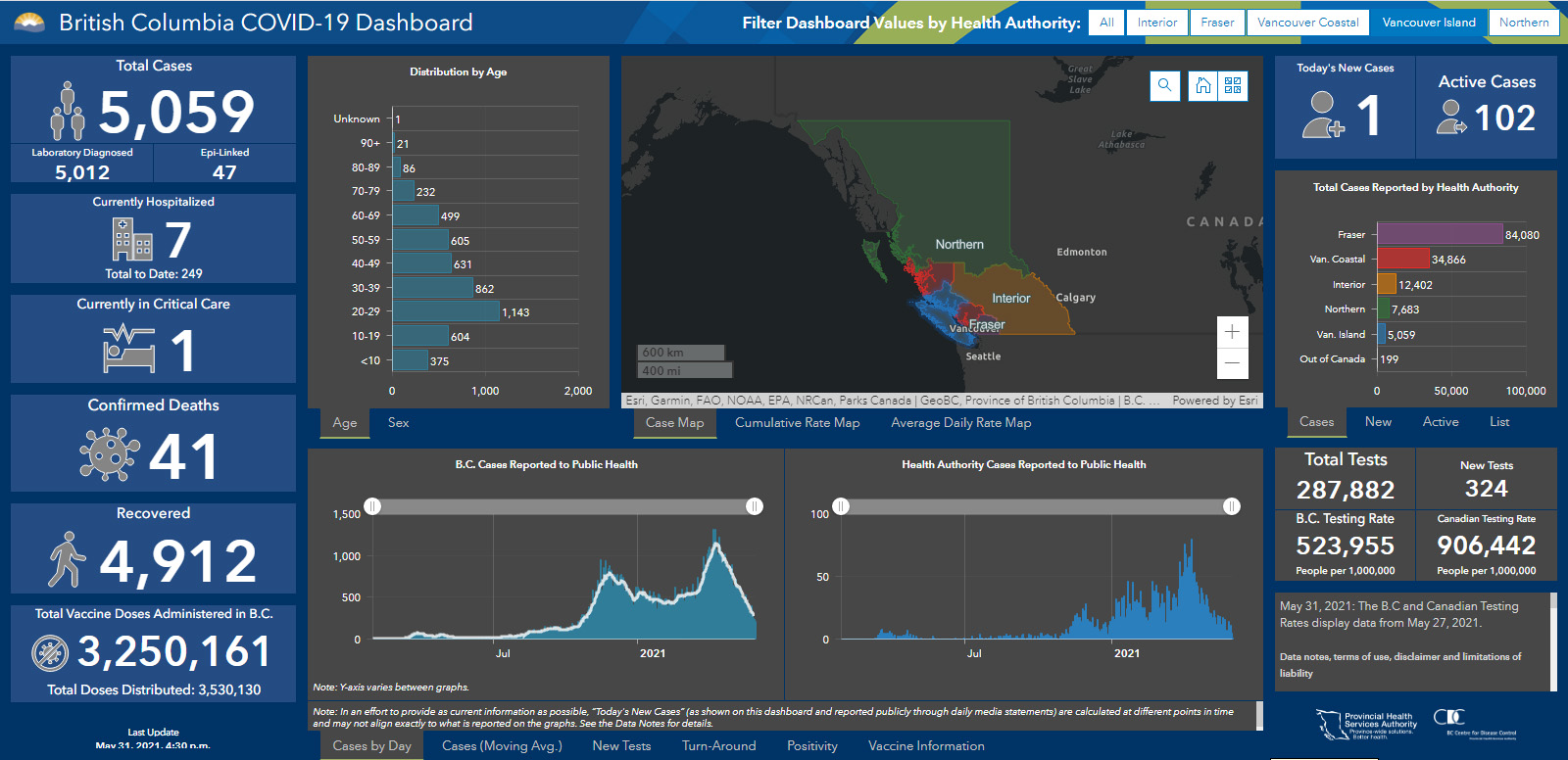Click the Fraser bar in health authority chart
Viewport: 1568px width, 760px height.
1440,234
